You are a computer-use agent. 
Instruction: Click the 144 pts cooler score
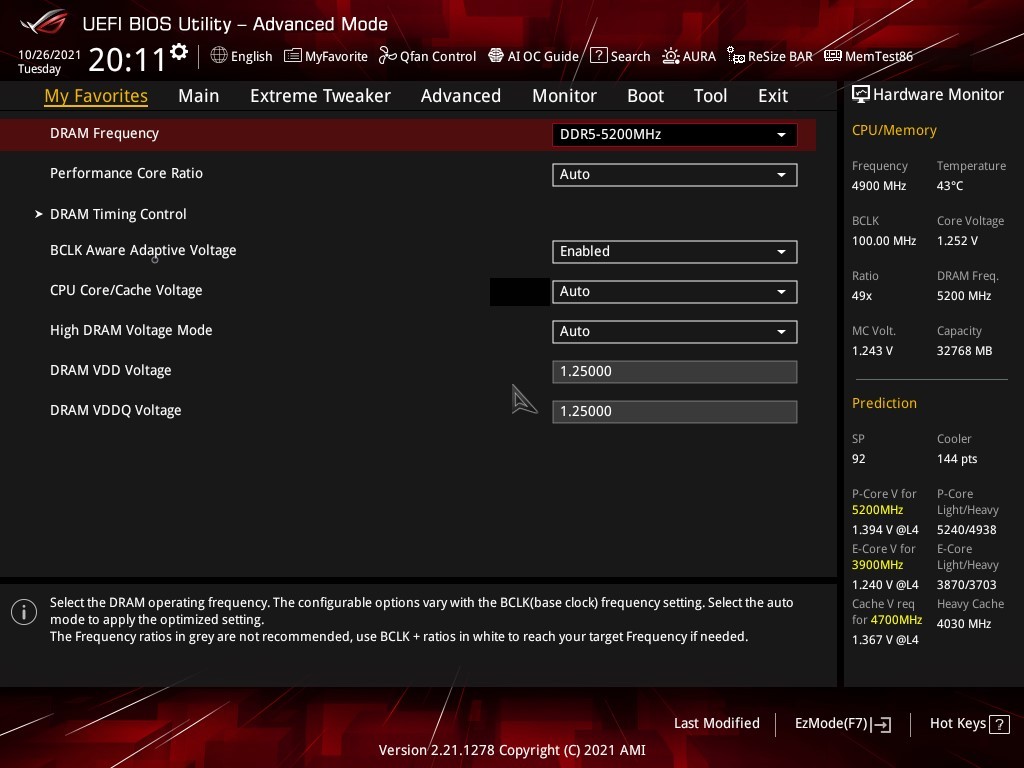pyautogui.click(x=957, y=458)
